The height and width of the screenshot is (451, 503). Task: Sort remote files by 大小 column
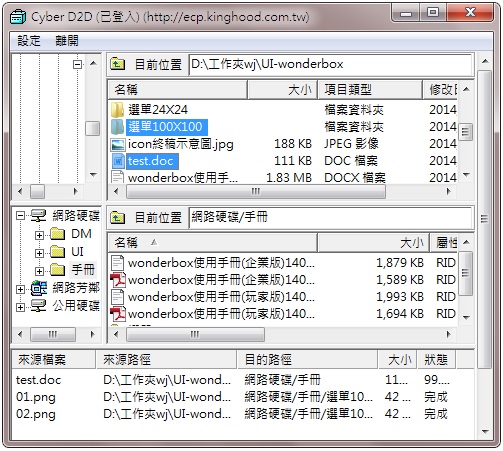[374, 243]
